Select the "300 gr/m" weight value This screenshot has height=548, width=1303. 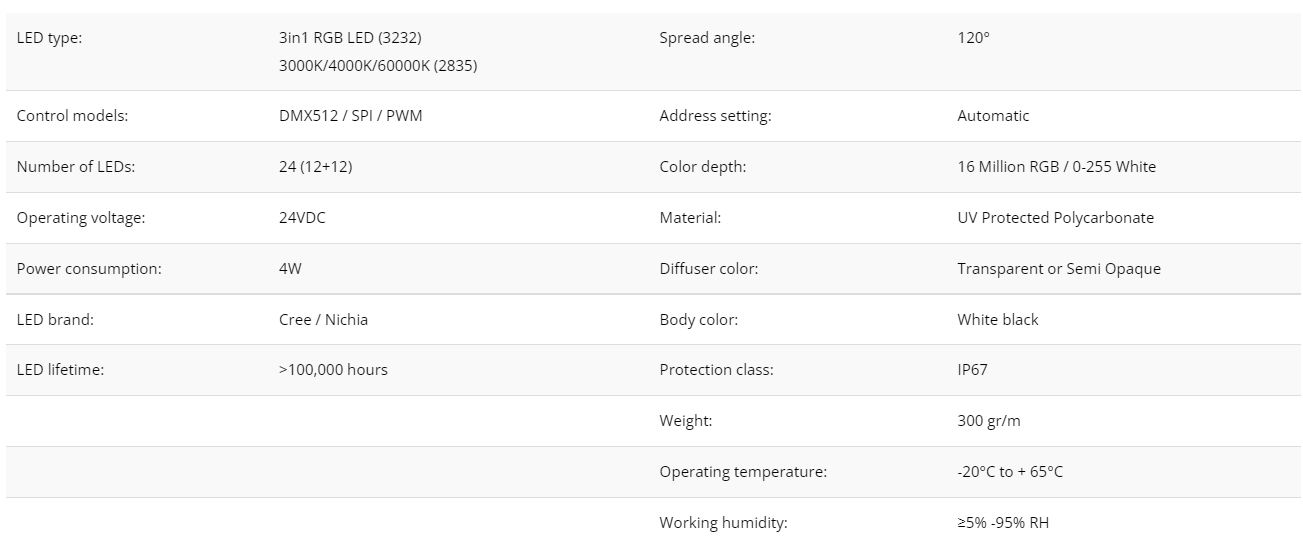989,421
